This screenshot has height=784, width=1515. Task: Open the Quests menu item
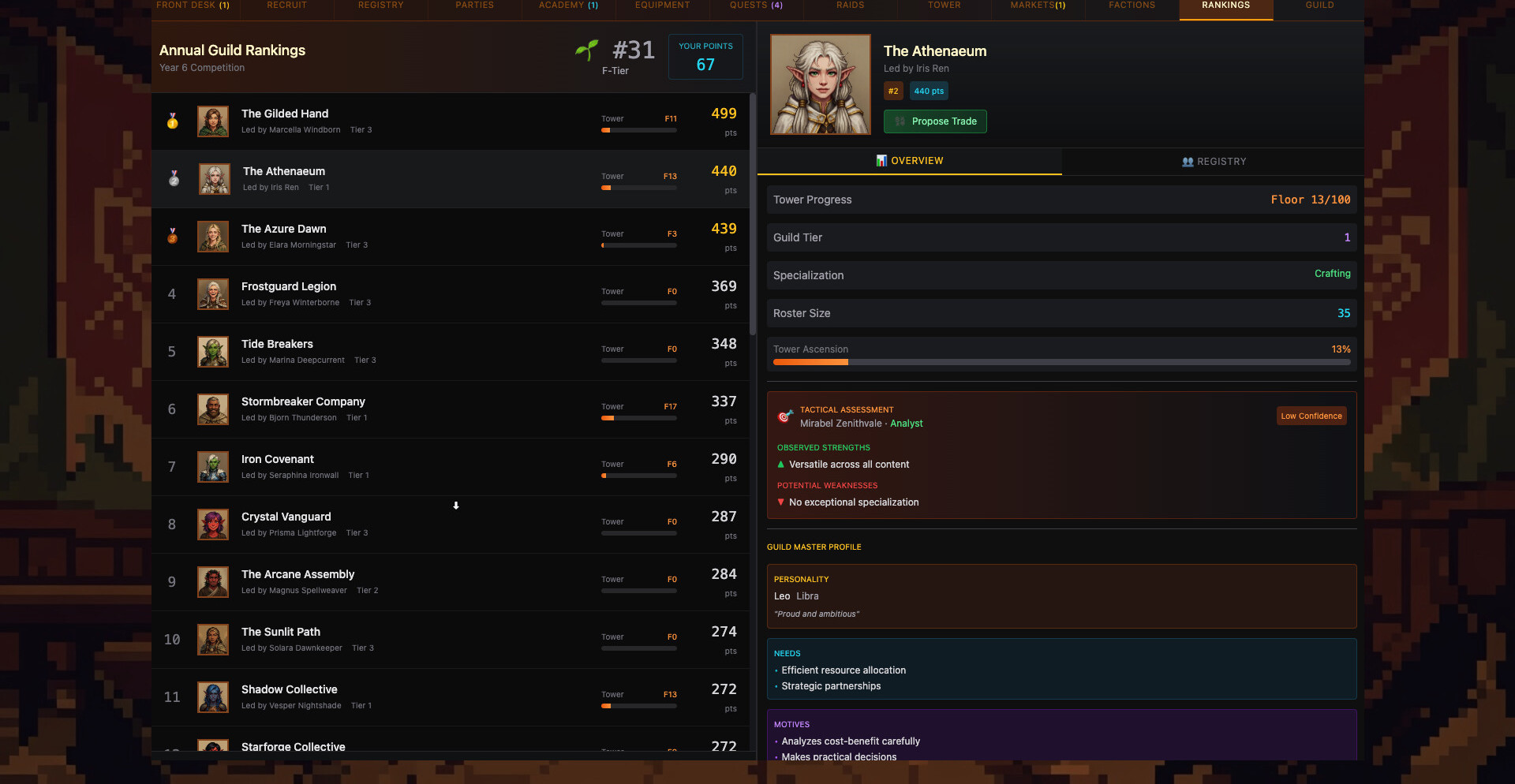click(756, 6)
